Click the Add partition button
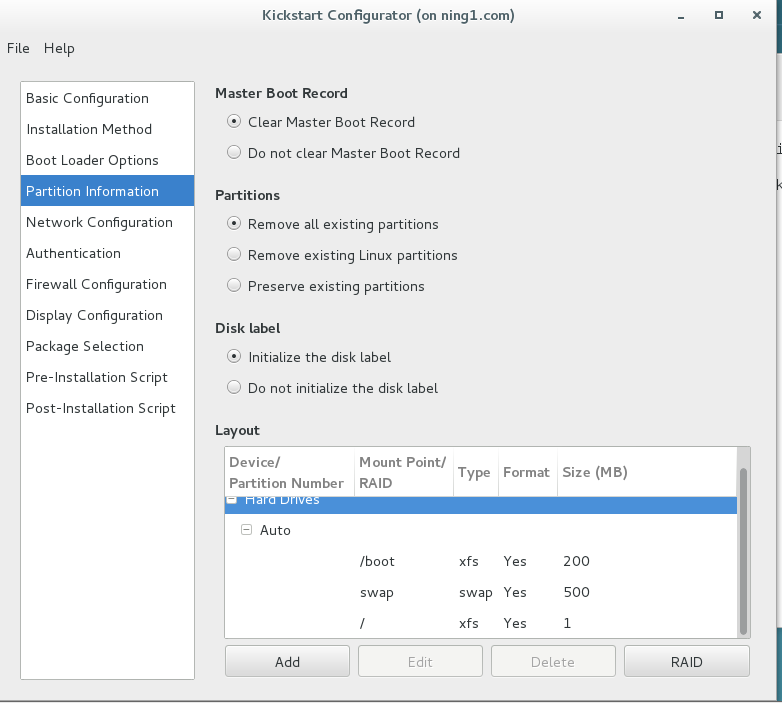The width and height of the screenshot is (782, 703). pos(287,662)
